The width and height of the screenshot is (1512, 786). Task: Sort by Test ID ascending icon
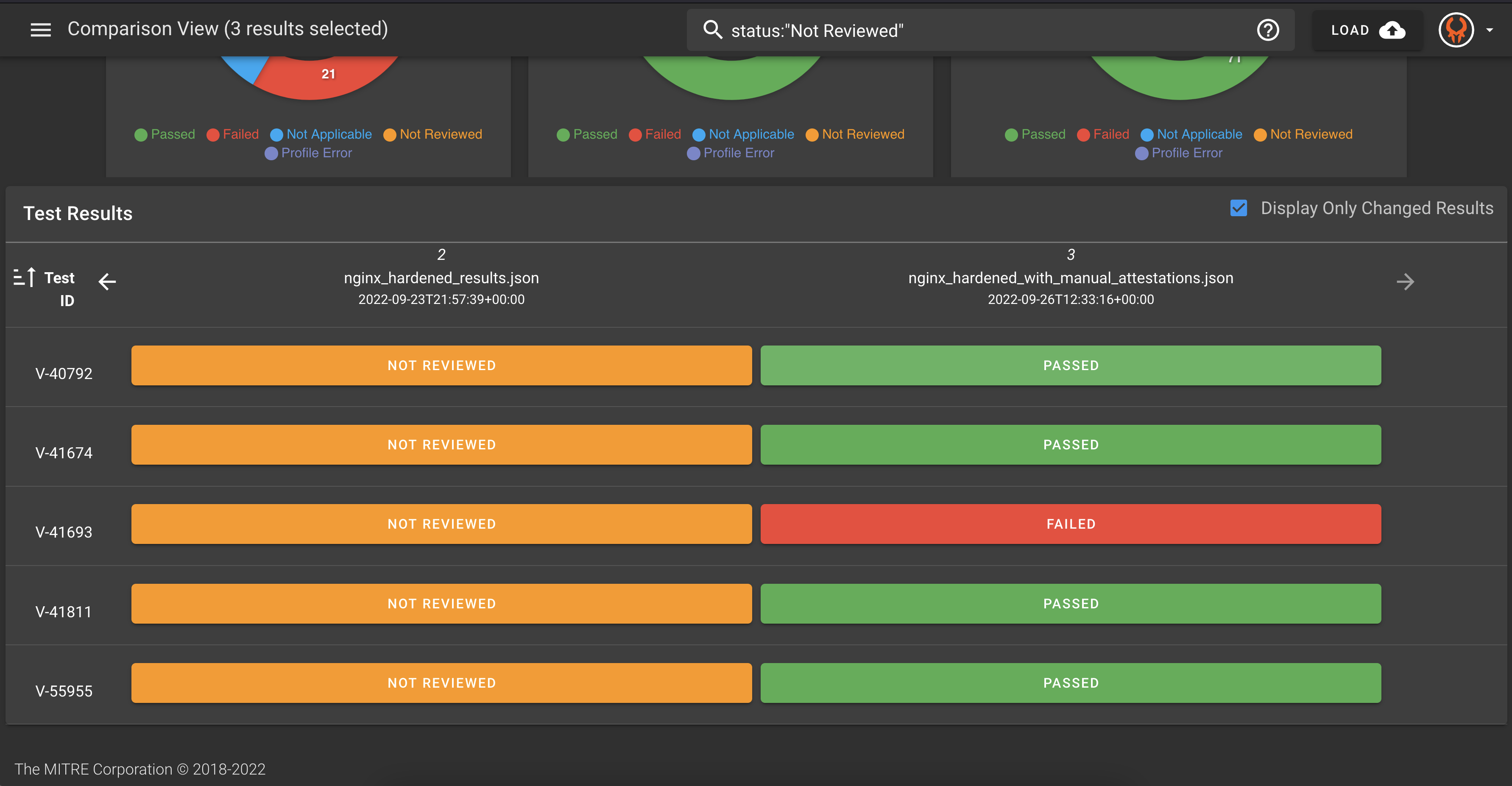25,277
